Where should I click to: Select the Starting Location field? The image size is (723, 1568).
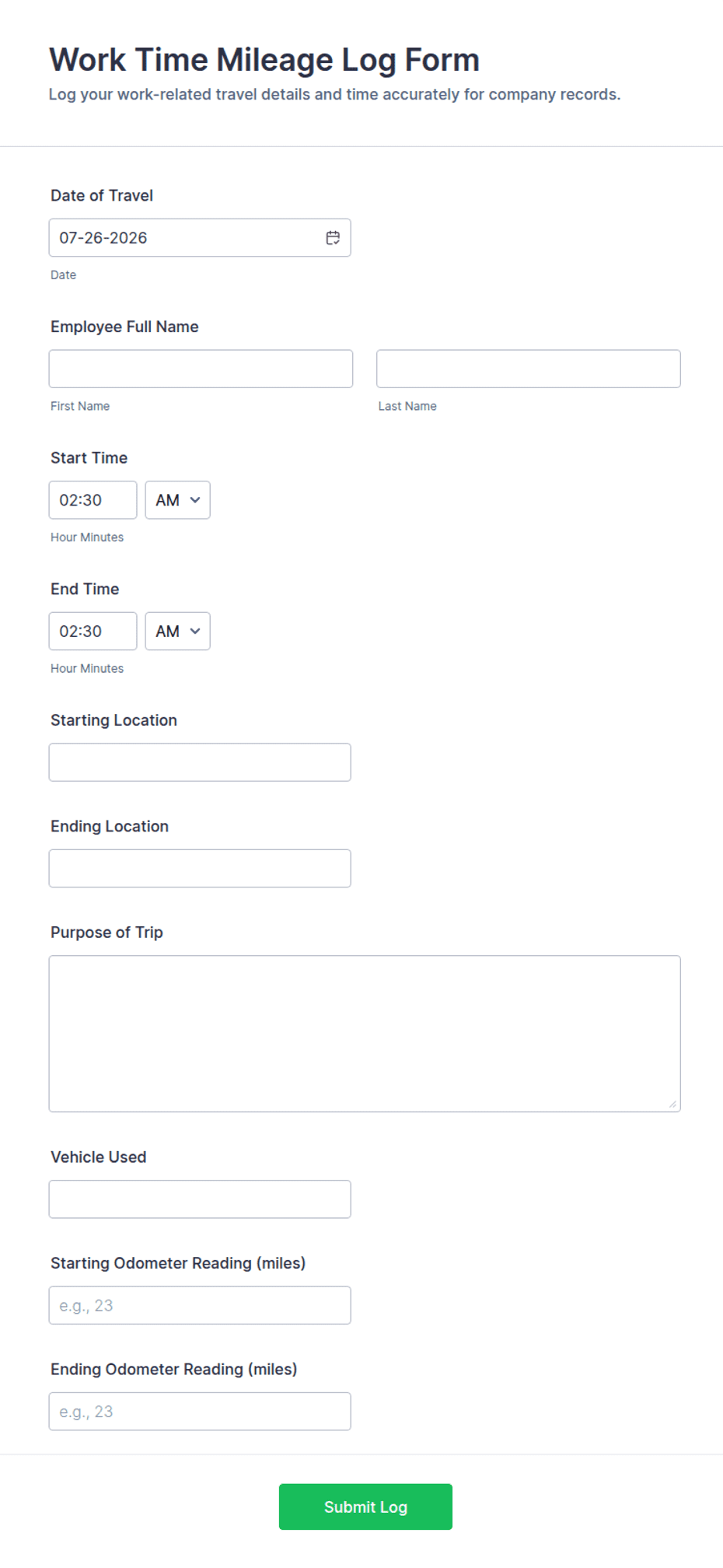(x=200, y=762)
